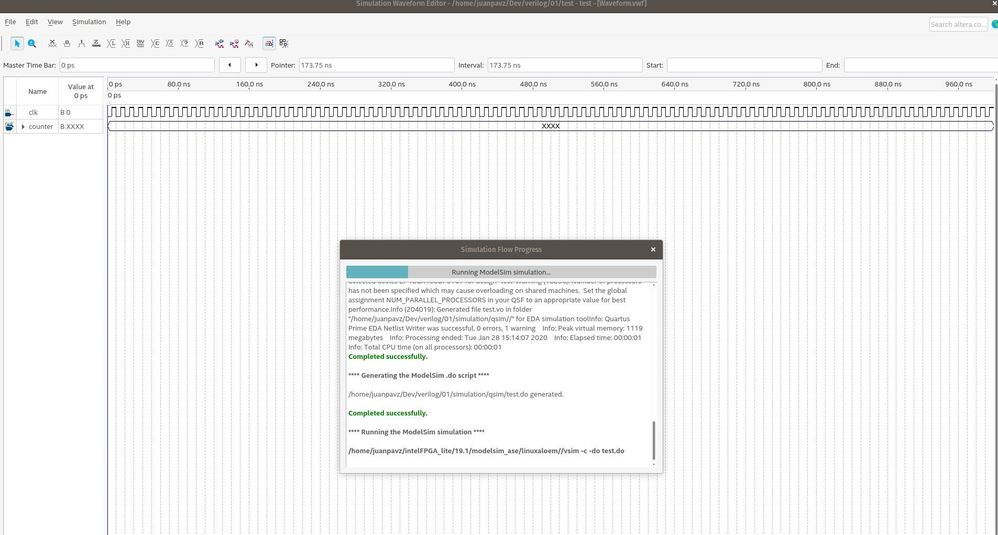Focus the Search altera.com box
This screenshot has width=998, height=535.
tap(958, 24)
